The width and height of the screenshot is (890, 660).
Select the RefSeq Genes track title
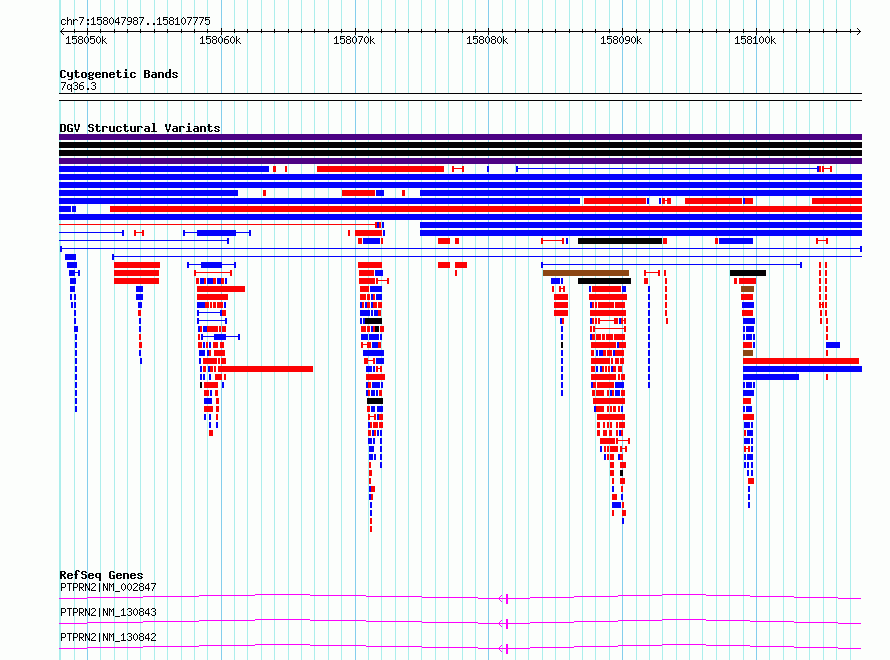pos(101,575)
